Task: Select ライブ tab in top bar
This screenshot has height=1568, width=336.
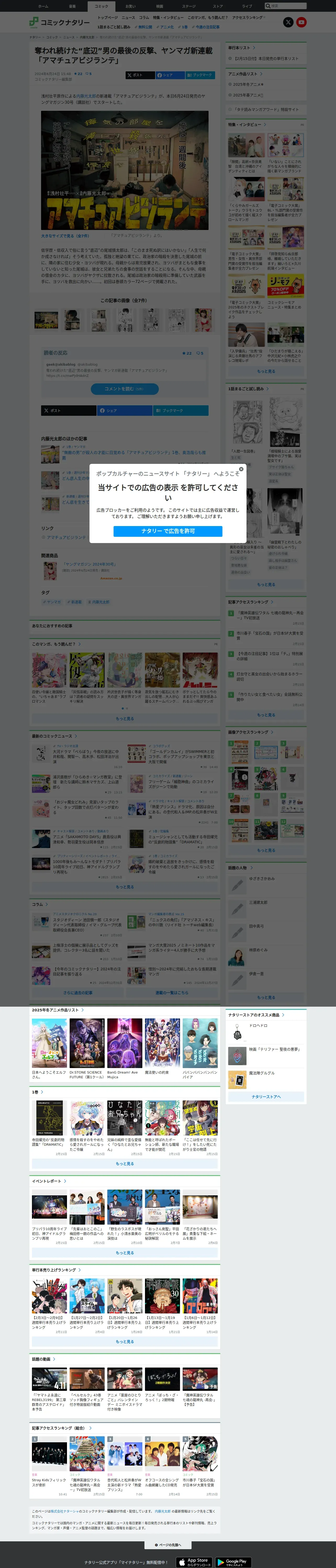Action: point(247,6)
